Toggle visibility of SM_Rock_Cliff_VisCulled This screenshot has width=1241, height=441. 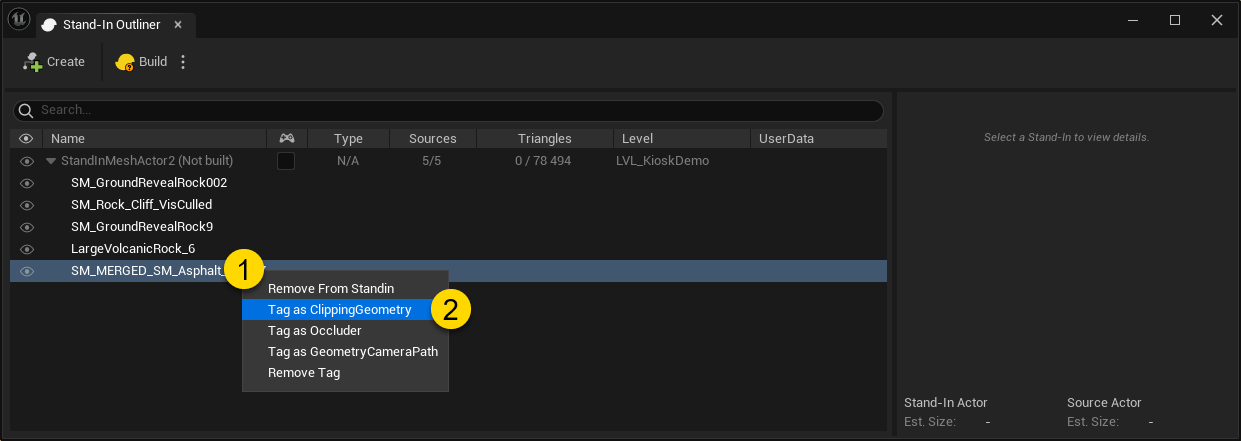click(27, 205)
